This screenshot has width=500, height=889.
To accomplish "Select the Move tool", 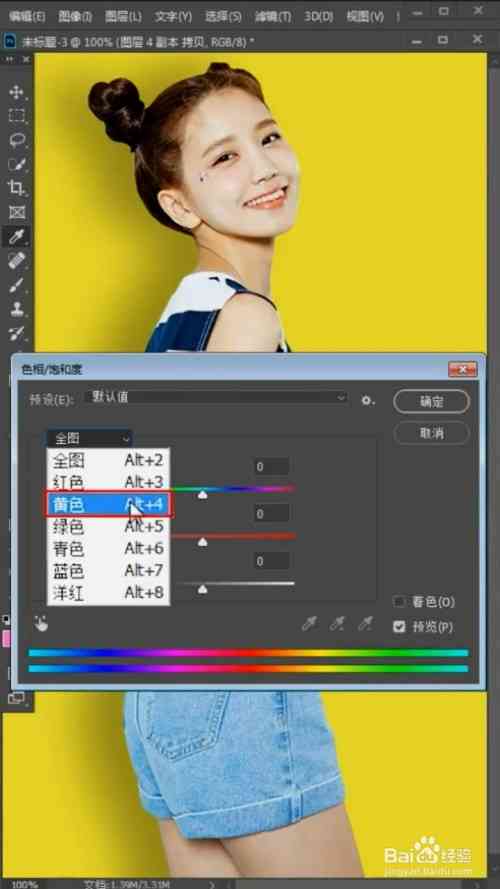I will [x=16, y=92].
